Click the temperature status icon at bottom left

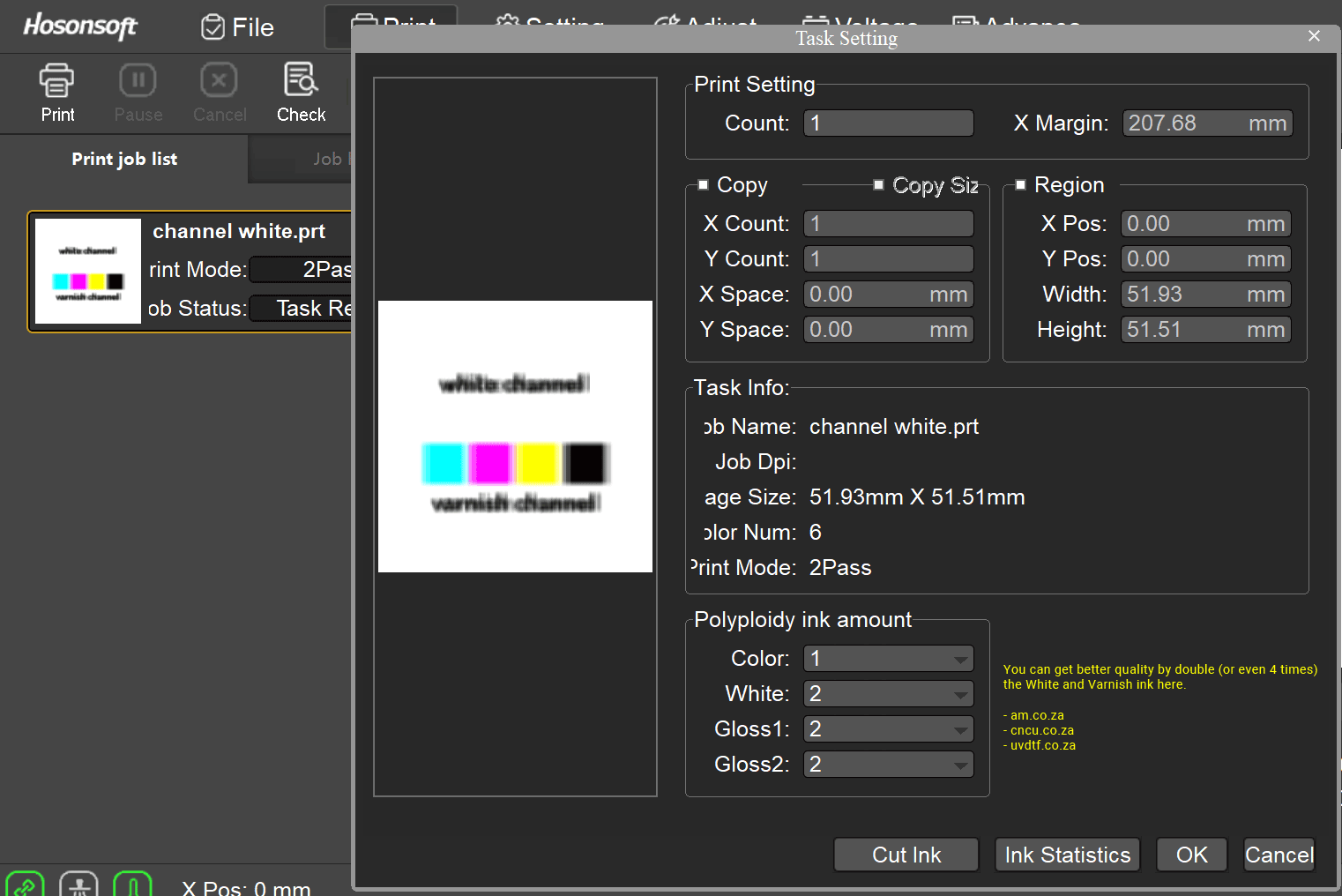tap(133, 884)
